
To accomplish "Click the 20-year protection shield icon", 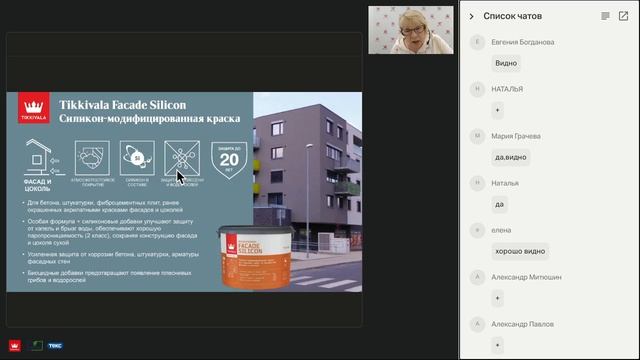I will 229,160.
